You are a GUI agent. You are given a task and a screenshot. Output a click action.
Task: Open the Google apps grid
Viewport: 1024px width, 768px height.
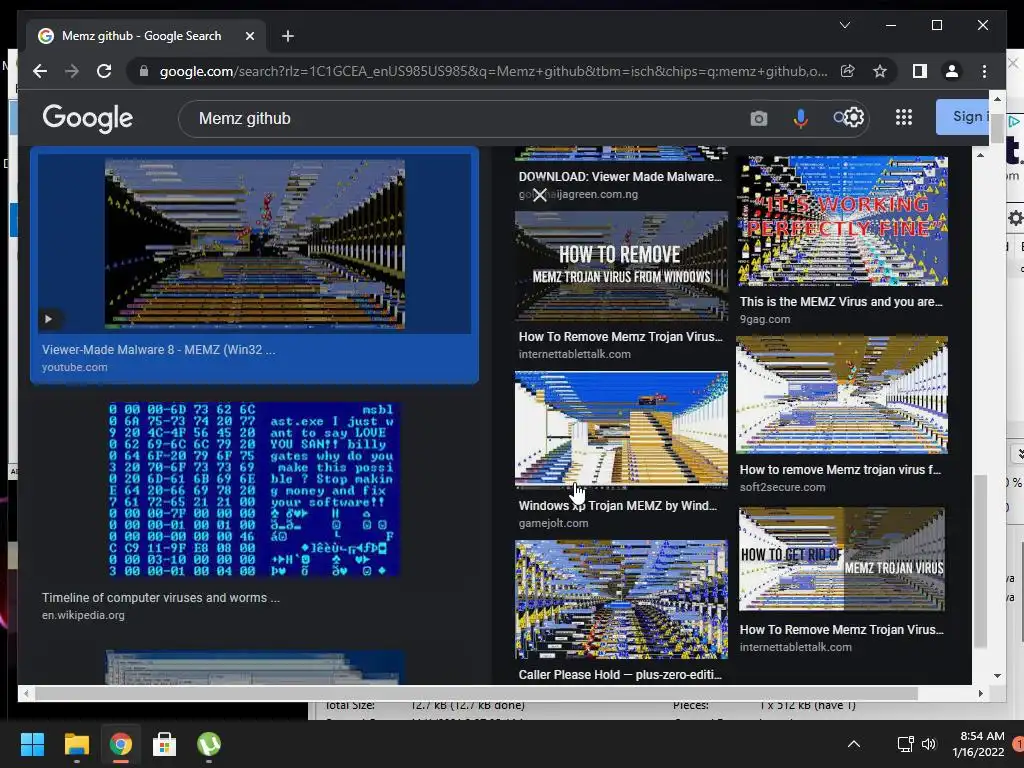click(903, 118)
